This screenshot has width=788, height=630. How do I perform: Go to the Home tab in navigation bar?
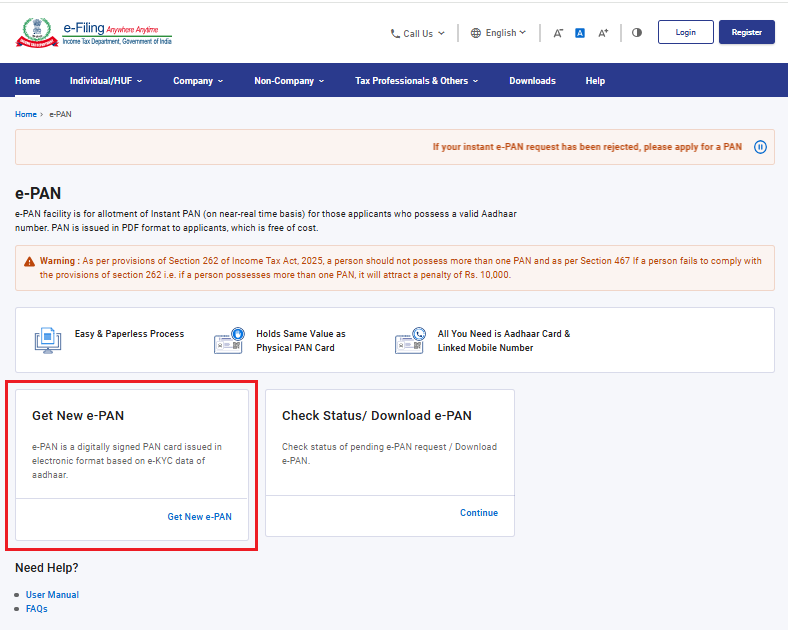(x=27, y=81)
